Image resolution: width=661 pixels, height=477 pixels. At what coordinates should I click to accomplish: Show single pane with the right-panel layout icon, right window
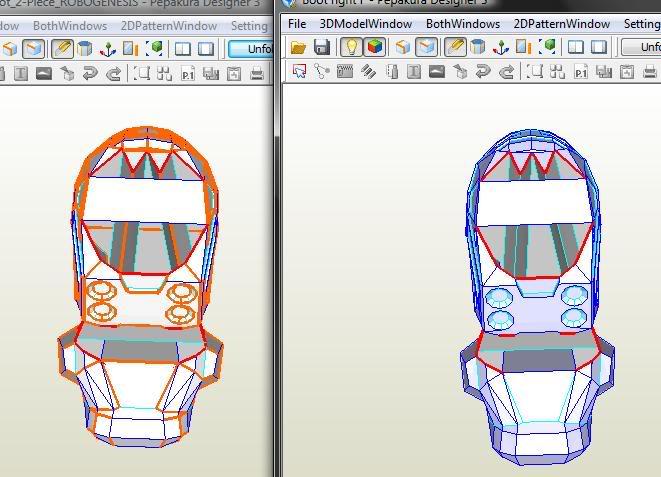point(599,47)
